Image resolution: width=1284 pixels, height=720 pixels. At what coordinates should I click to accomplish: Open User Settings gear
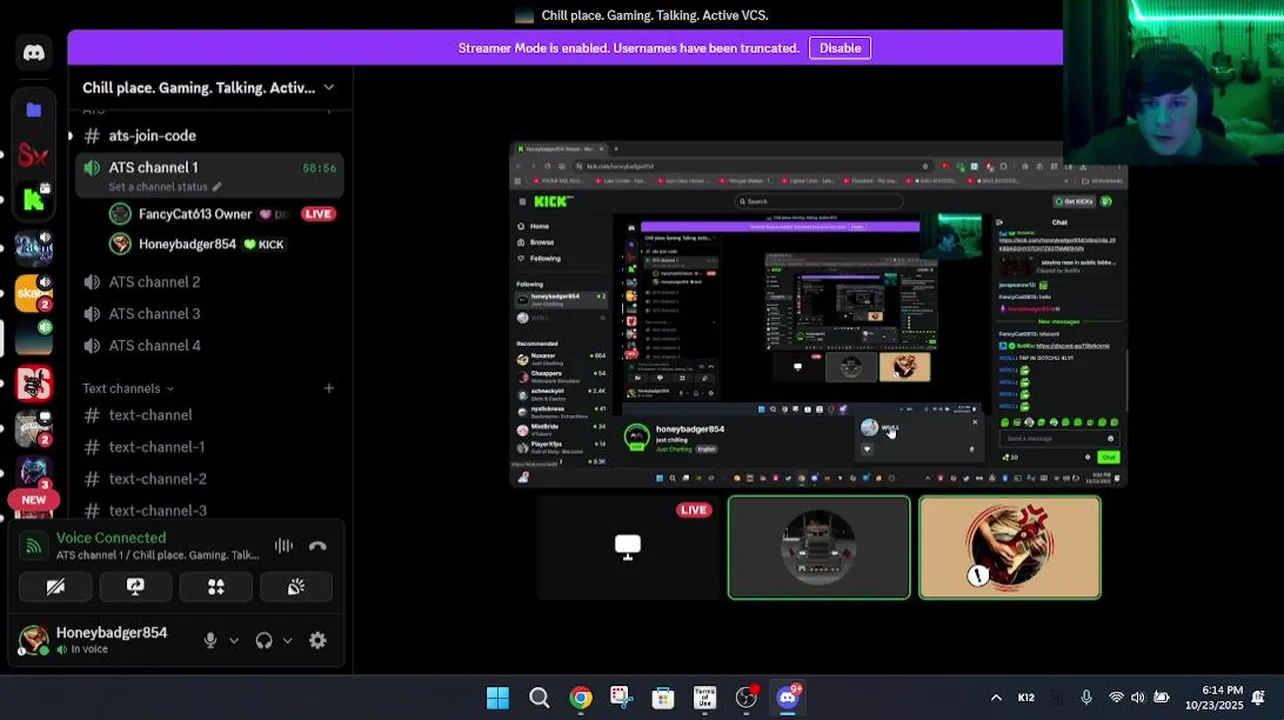point(318,641)
